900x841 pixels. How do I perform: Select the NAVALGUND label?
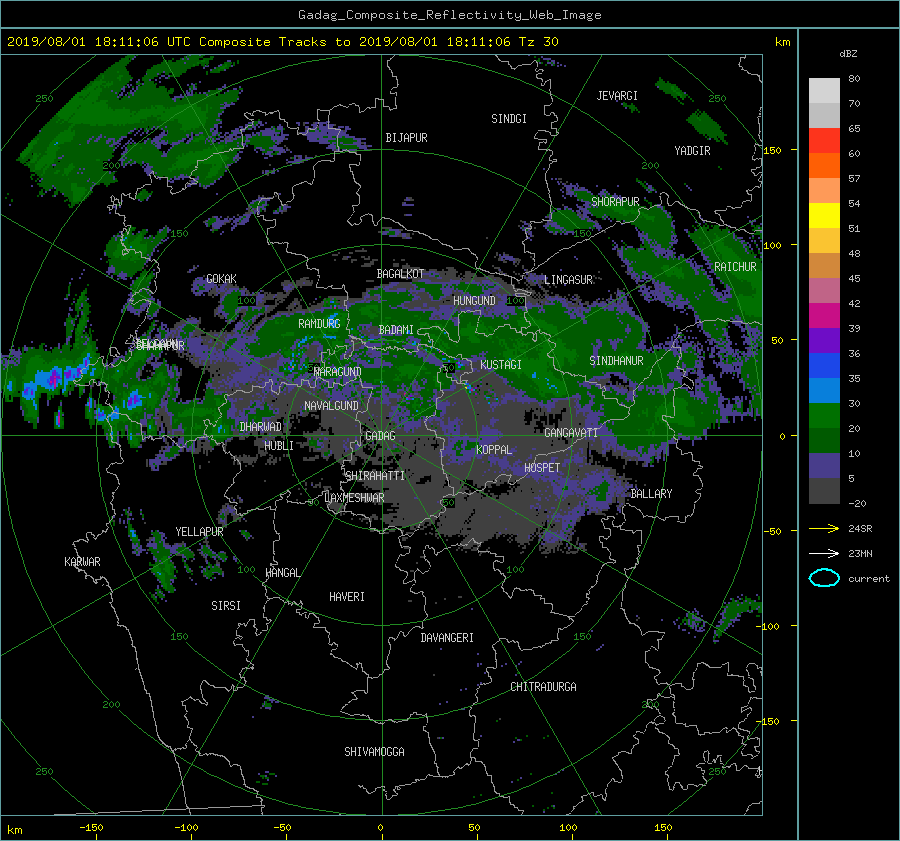331,406
